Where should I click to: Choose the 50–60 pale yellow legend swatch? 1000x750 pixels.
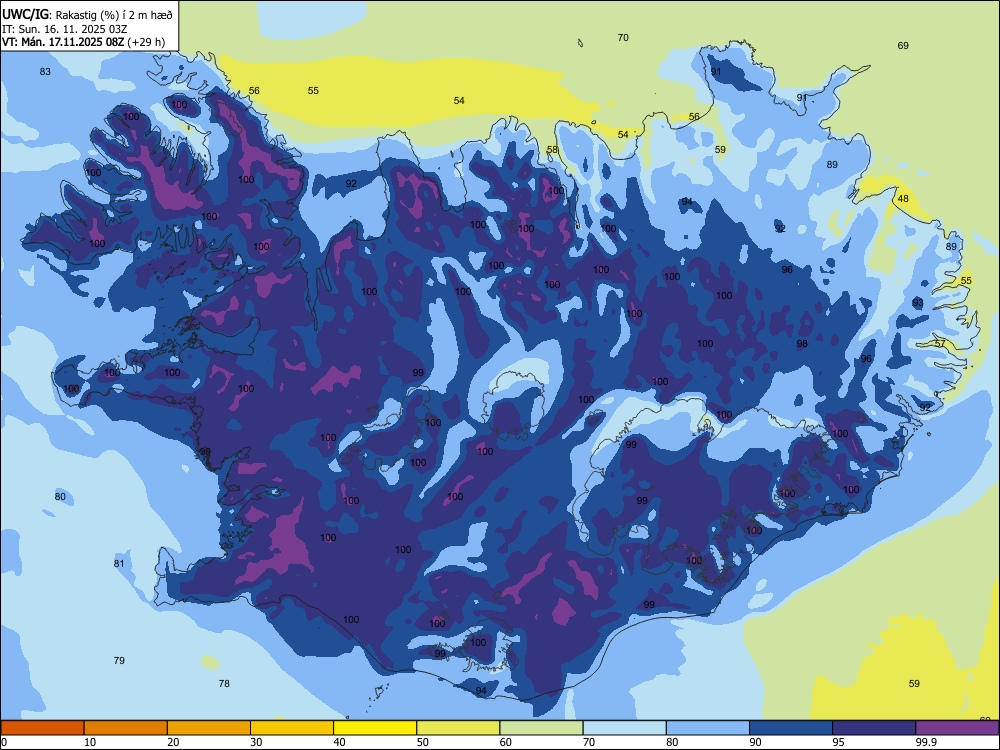tap(459, 728)
